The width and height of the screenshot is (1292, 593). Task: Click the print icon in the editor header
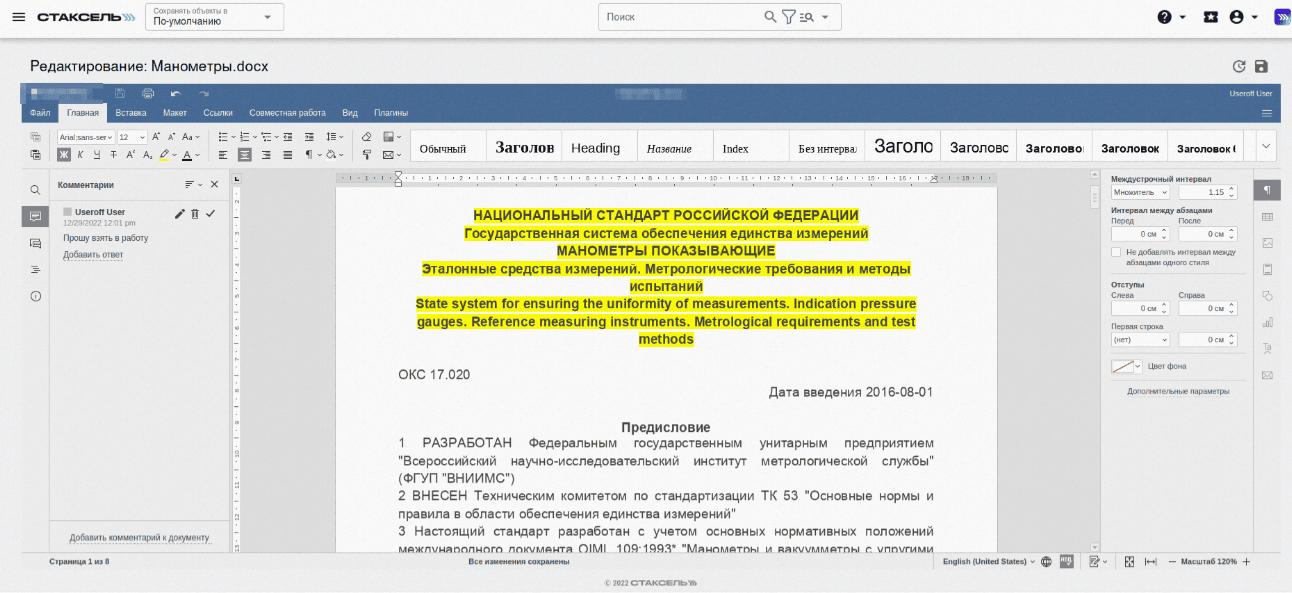(148, 93)
